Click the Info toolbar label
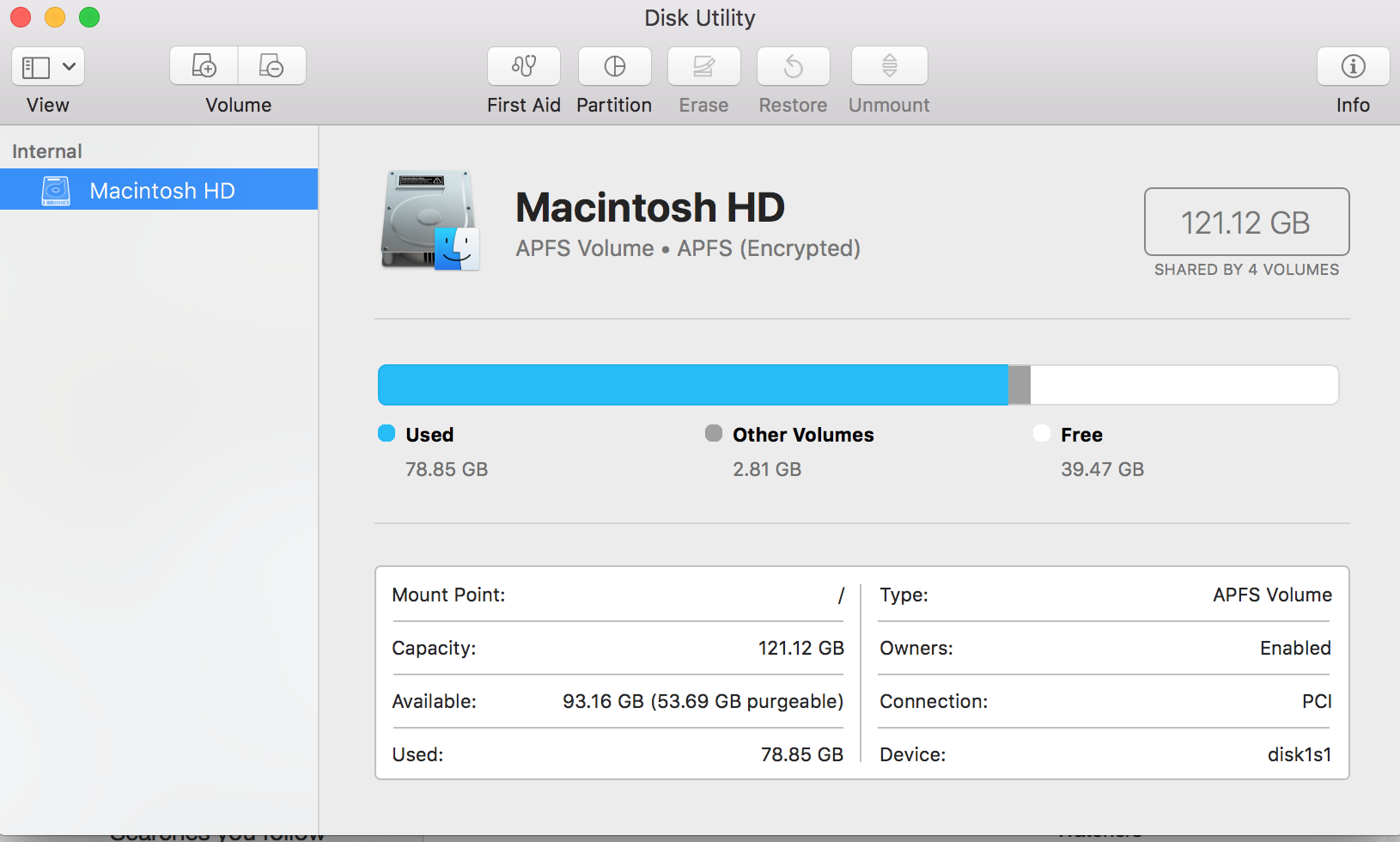Viewport: 1400px width, 842px height. (1353, 105)
